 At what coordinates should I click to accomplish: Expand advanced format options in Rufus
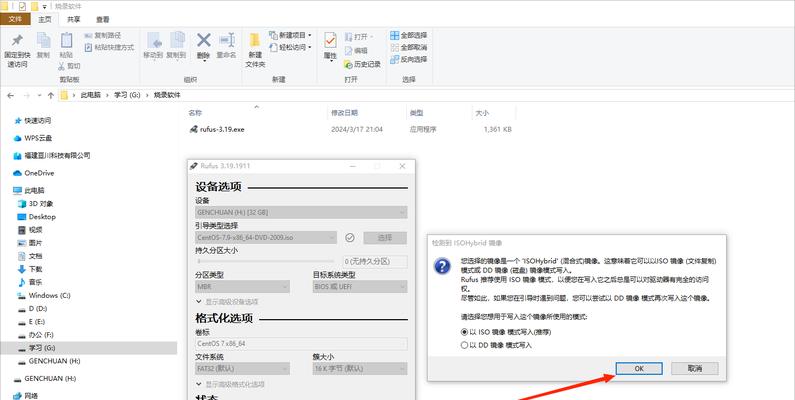click(x=230, y=384)
